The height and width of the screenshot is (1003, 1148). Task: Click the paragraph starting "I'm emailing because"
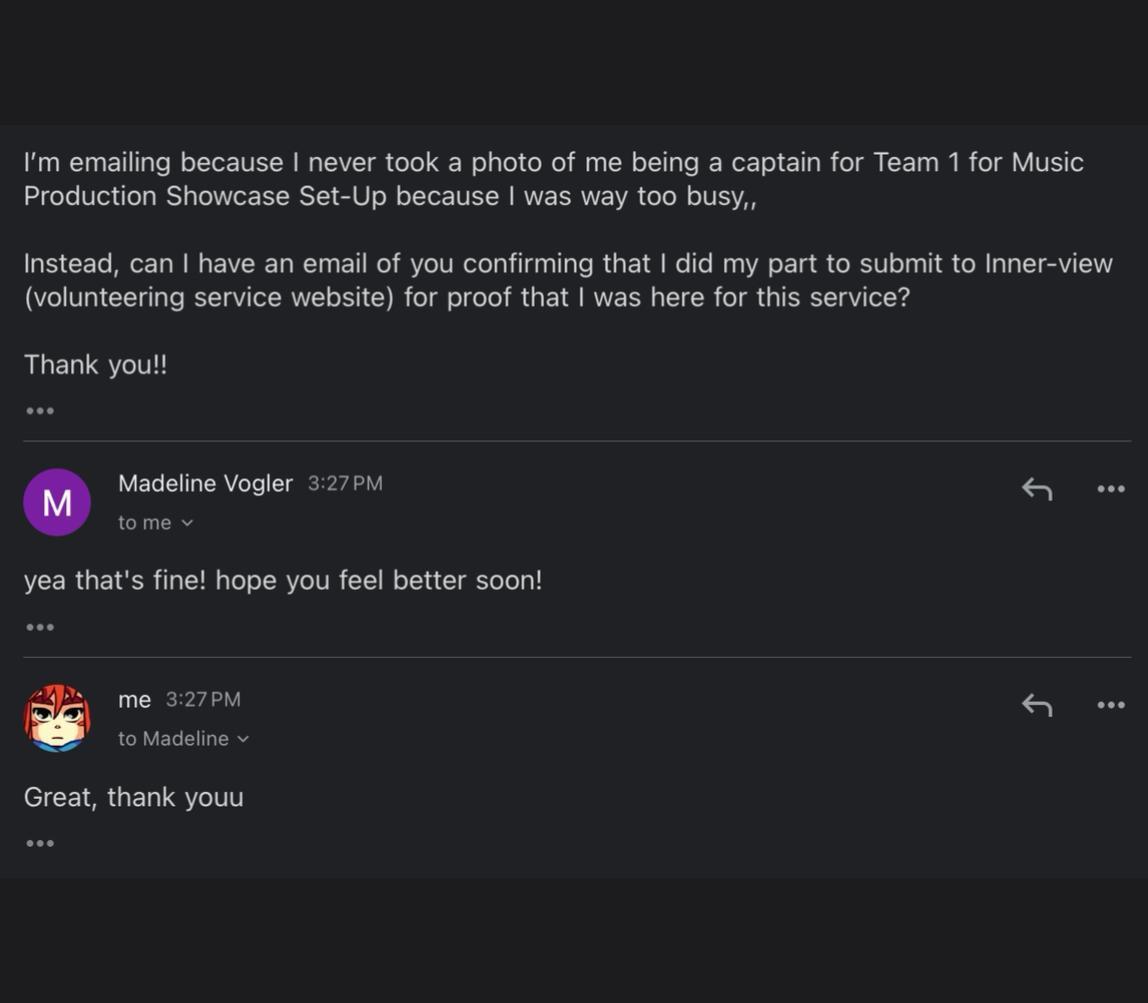tap(553, 179)
